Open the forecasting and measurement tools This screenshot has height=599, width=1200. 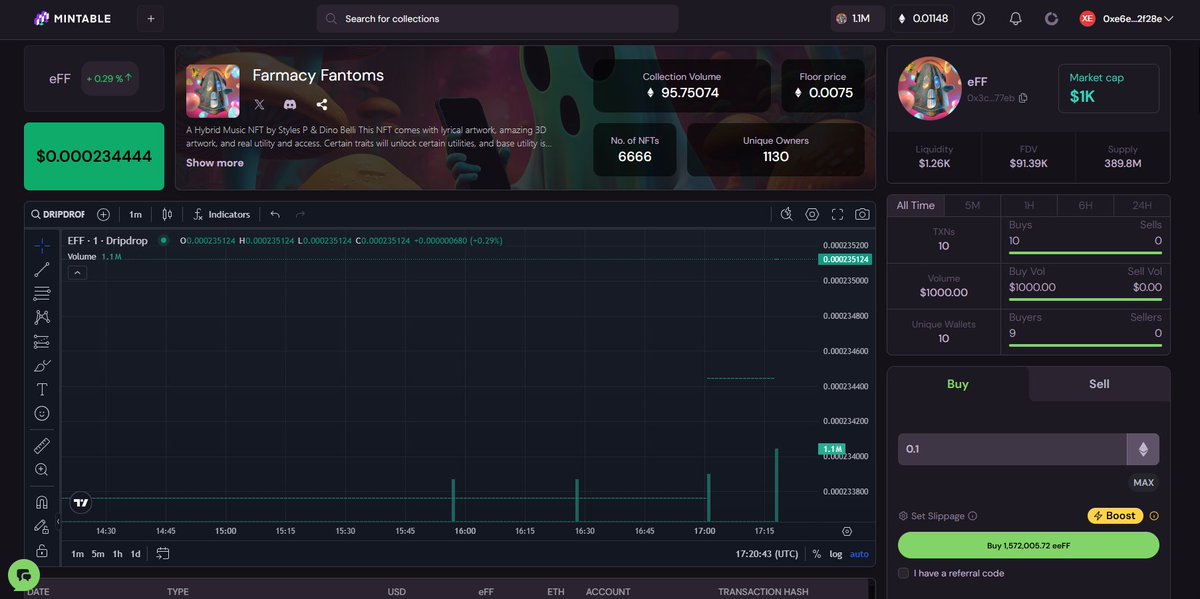[x=42, y=341]
